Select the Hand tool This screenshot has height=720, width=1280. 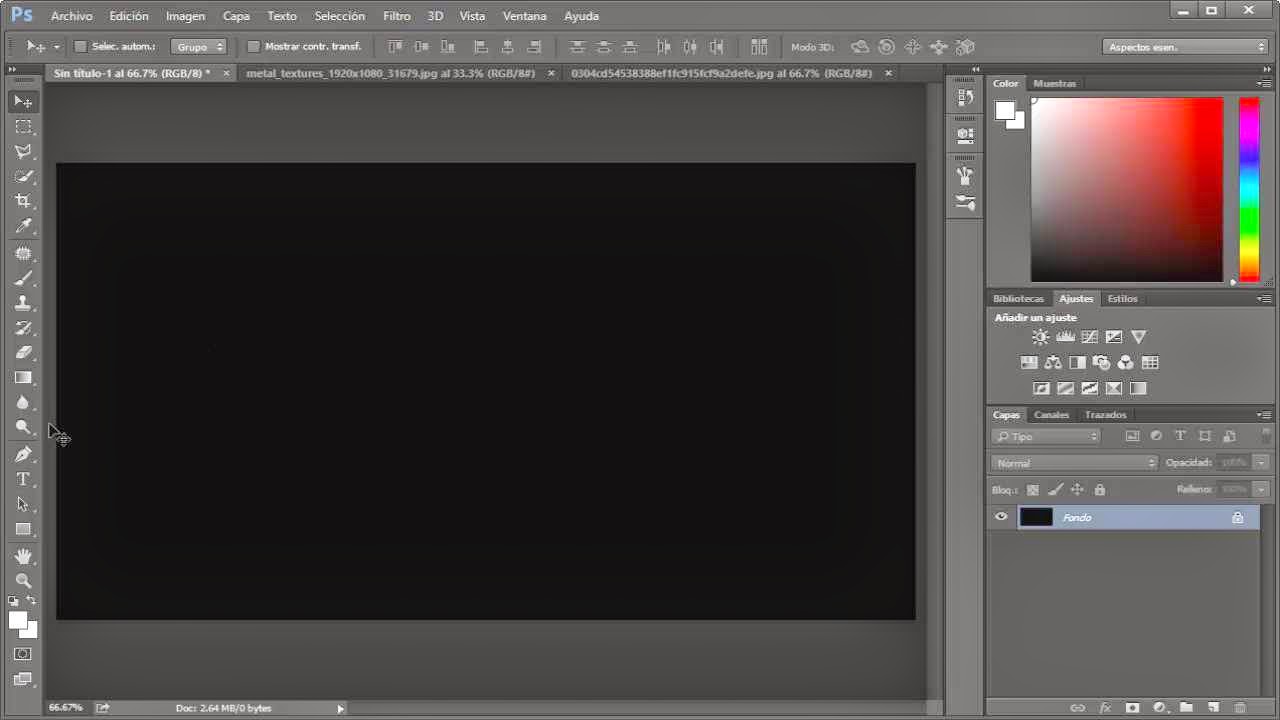point(23,556)
